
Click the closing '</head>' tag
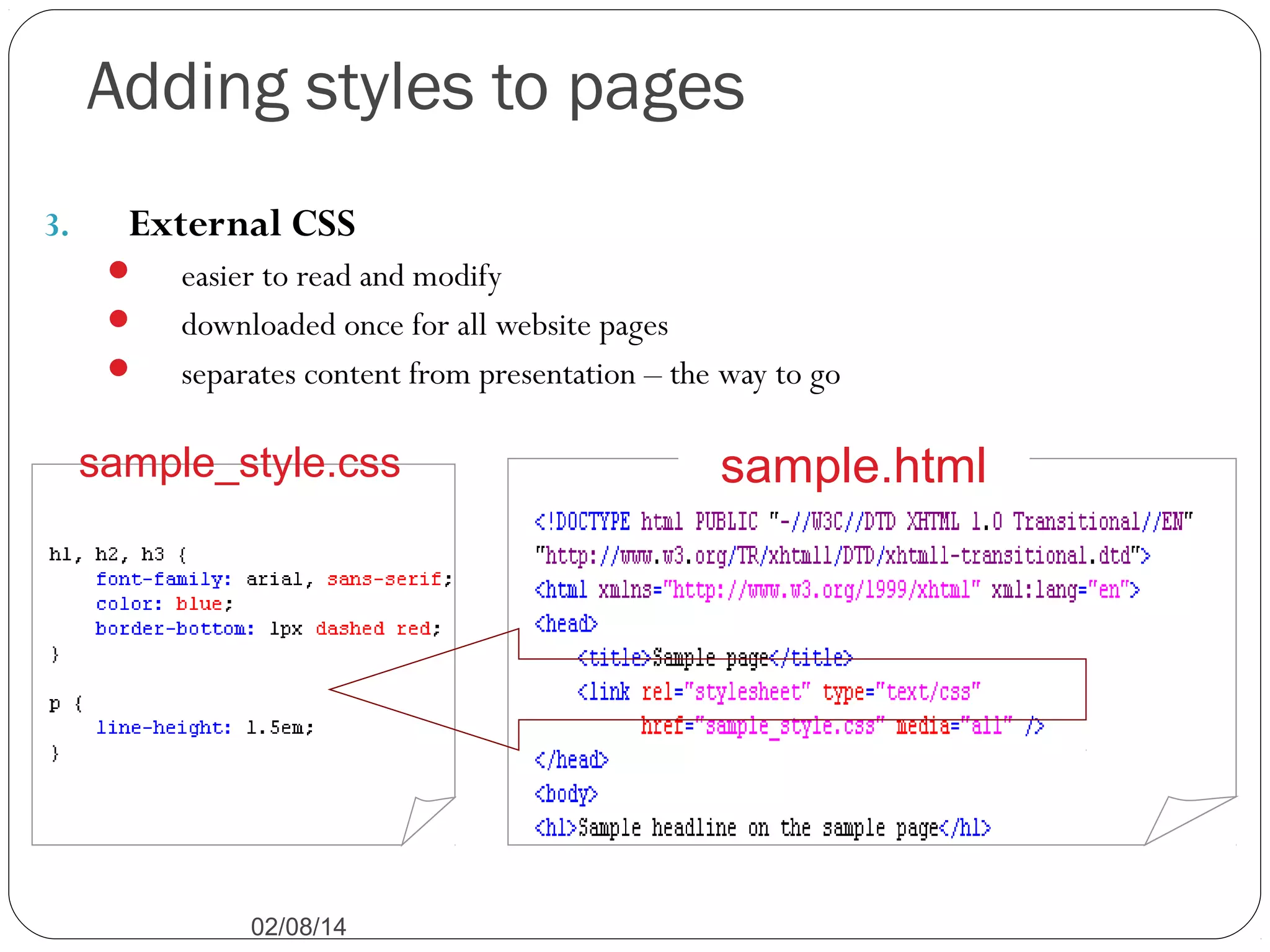tap(572, 759)
